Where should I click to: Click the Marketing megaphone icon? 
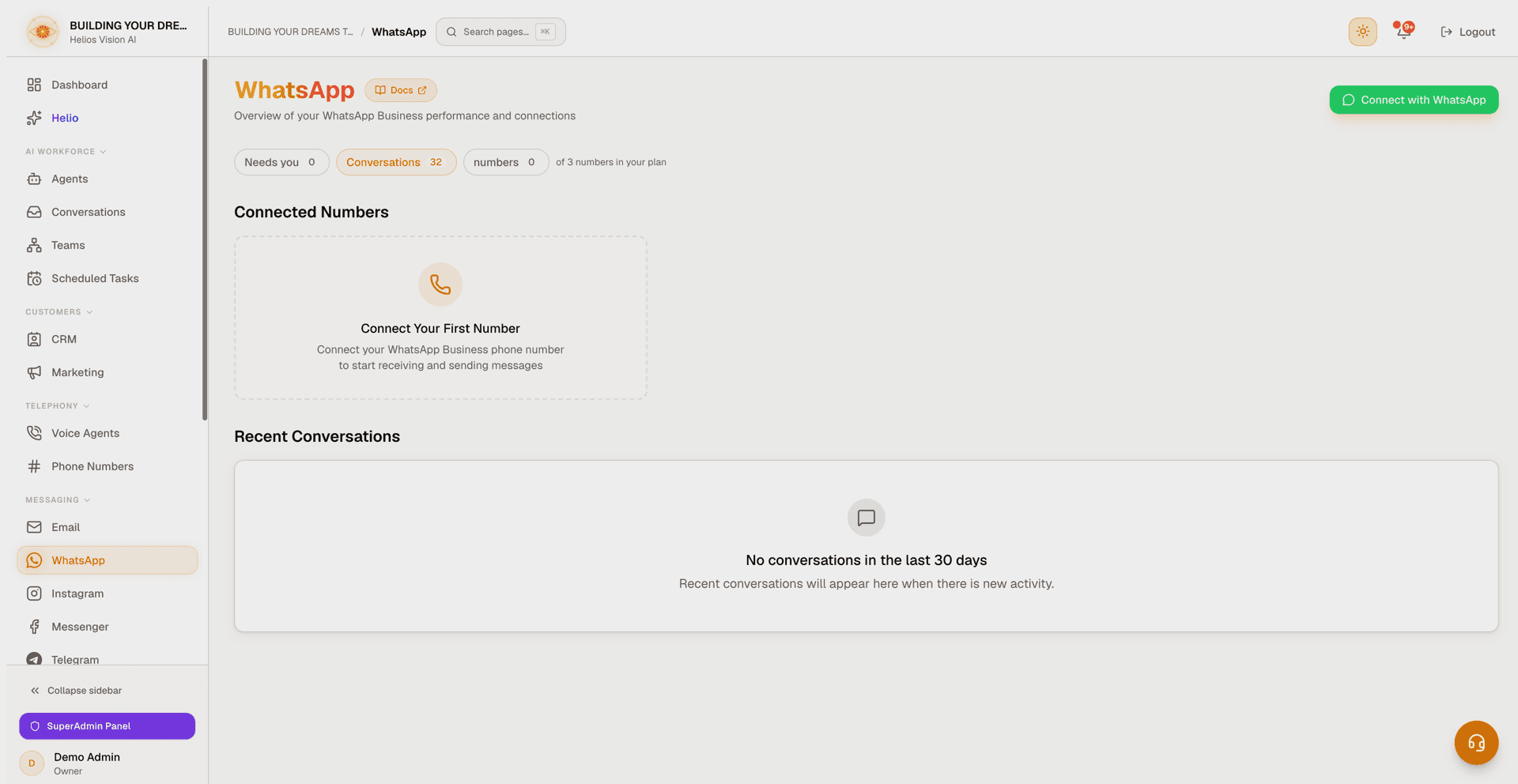tap(34, 372)
